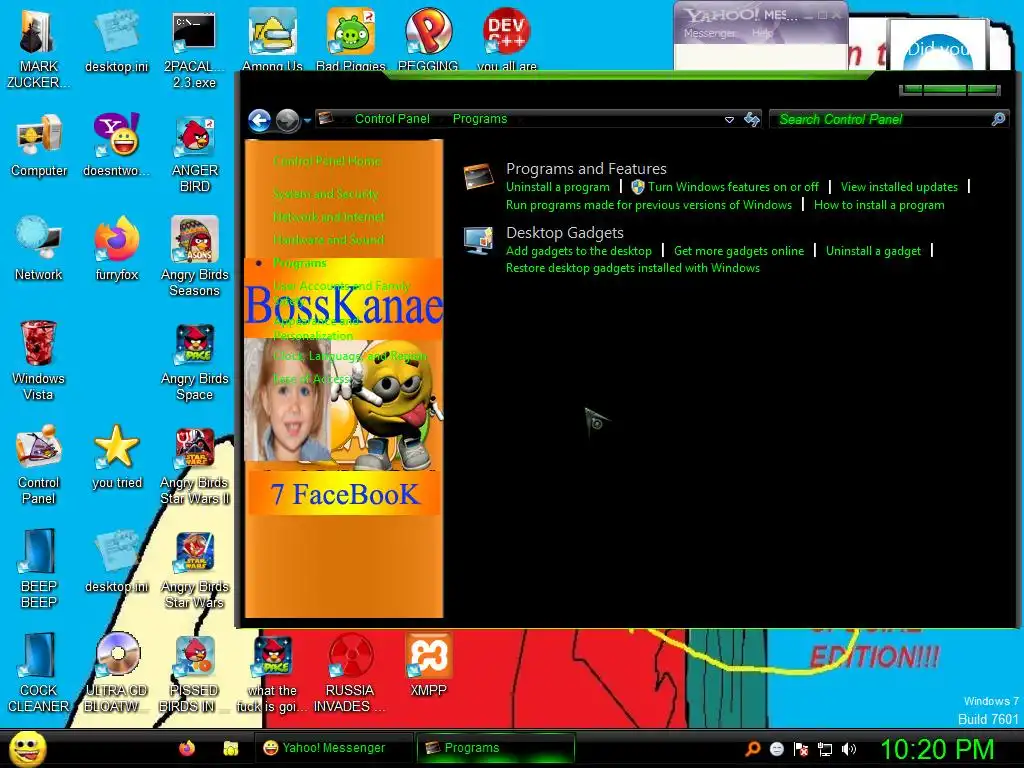Switch to Programs taskbar button
1024x768 pixels.
coord(496,748)
